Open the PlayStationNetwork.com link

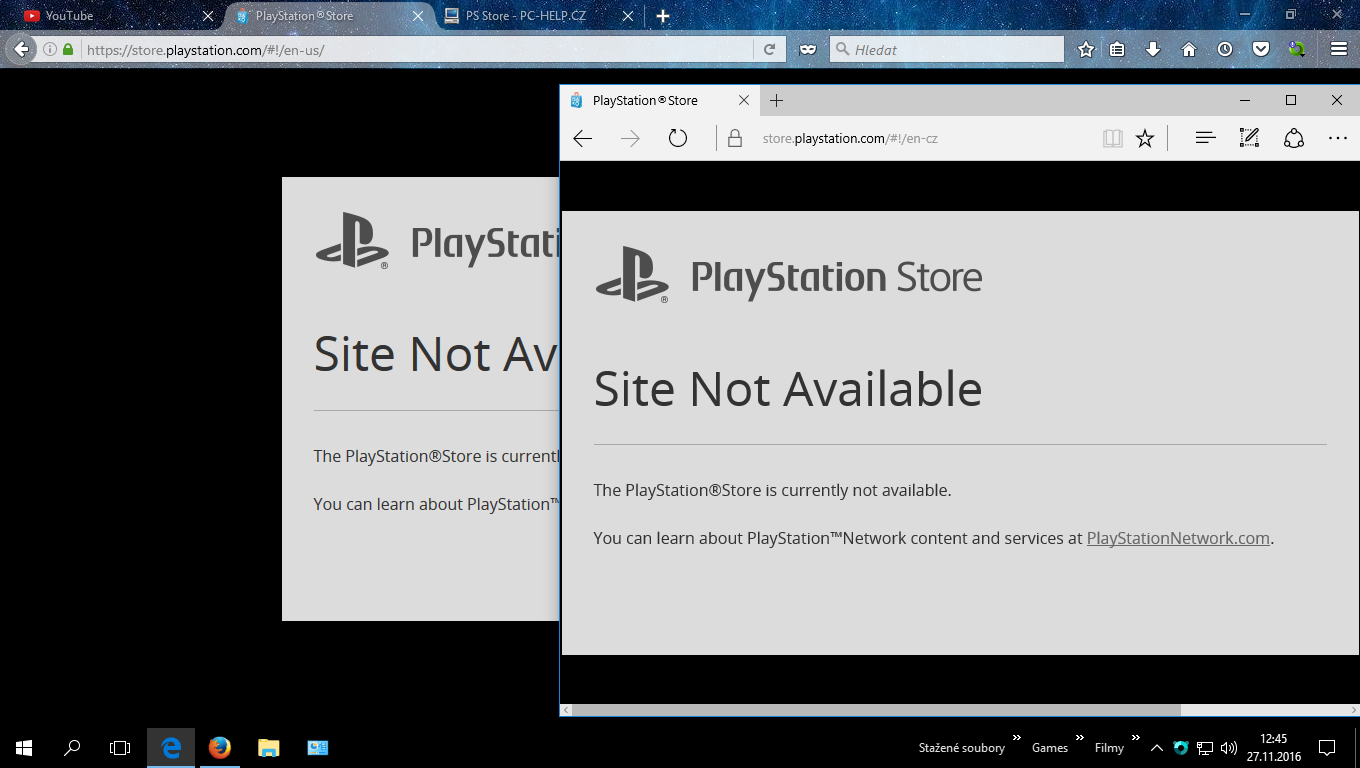pyautogui.click(x=1178, y=538)
